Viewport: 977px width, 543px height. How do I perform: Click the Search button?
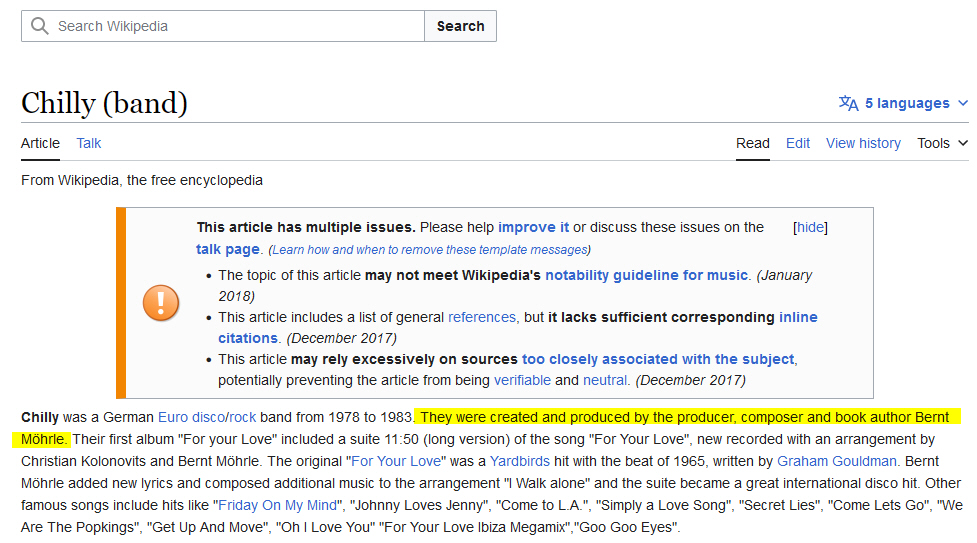pyautogui.click(x=460, y=26)
